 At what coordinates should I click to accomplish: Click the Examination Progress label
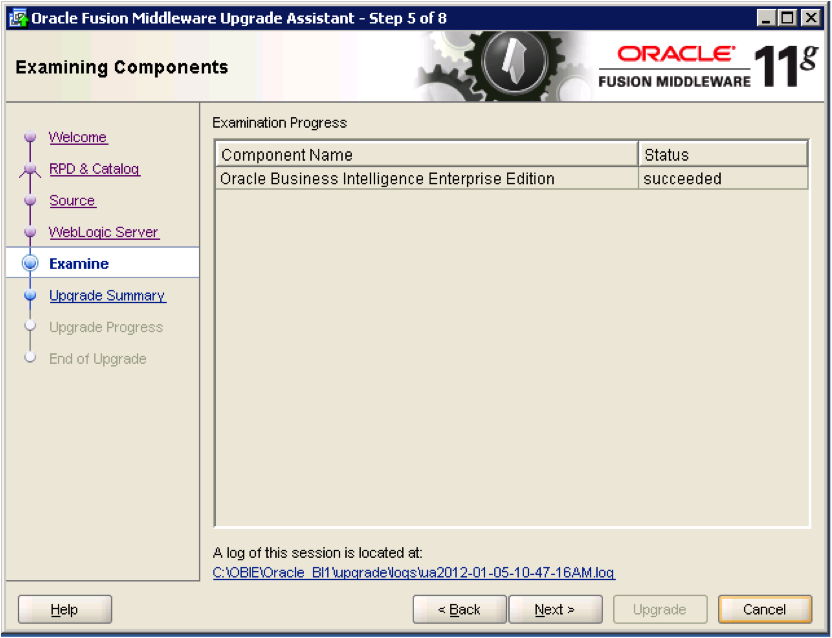(280, 123)
